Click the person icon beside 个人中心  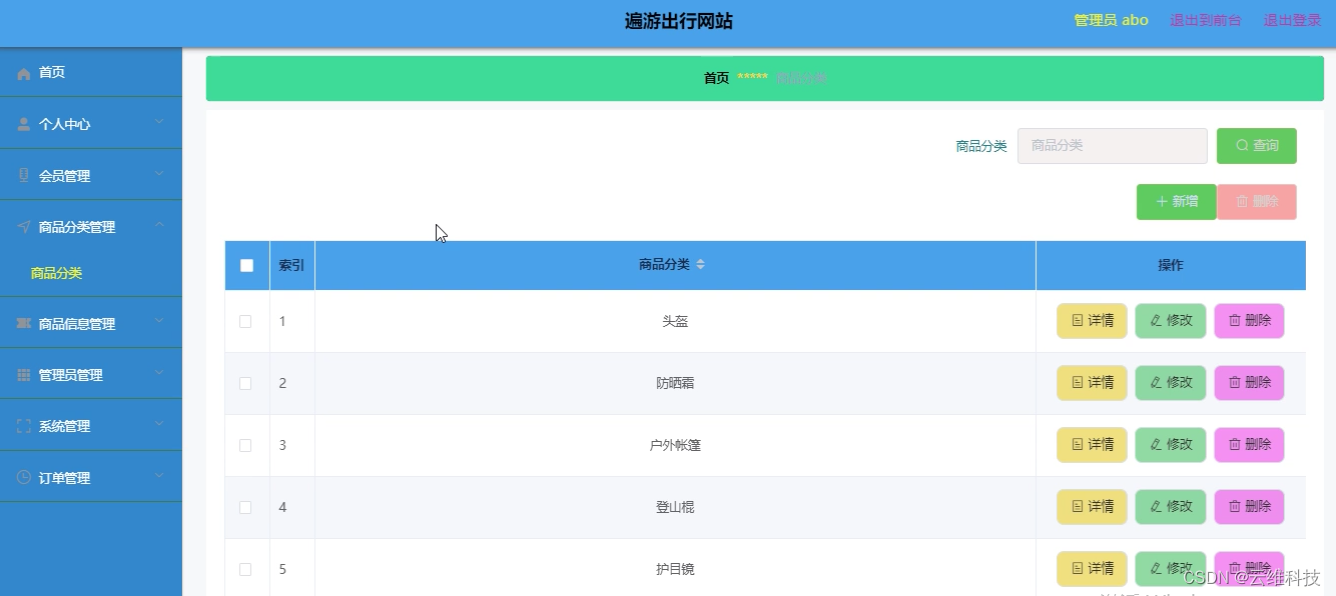click(x=24, y=125)
